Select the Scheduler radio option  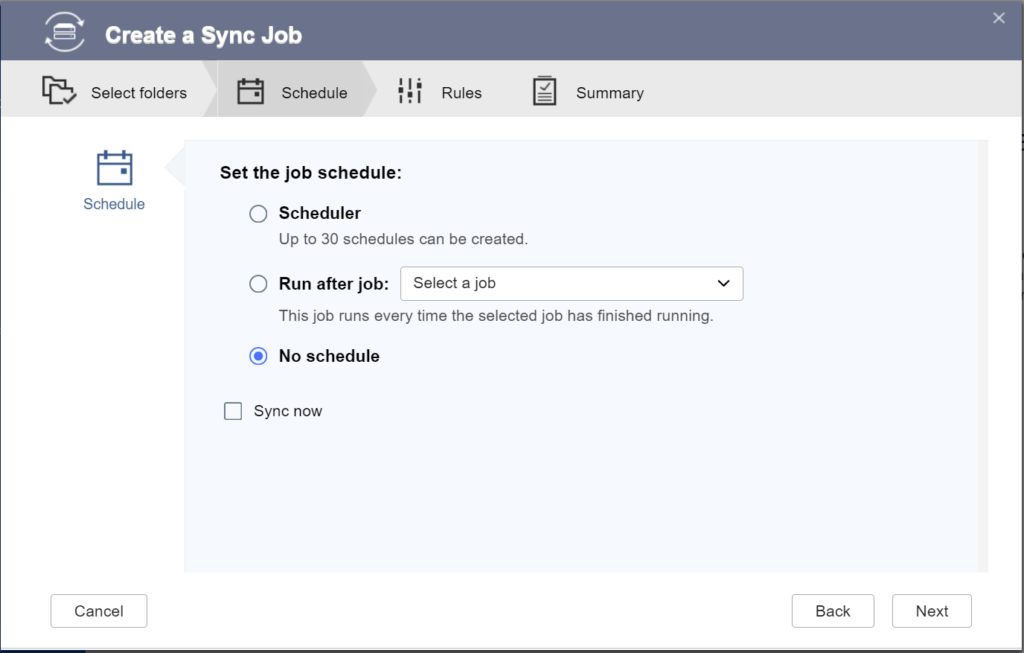pos(258,214)
